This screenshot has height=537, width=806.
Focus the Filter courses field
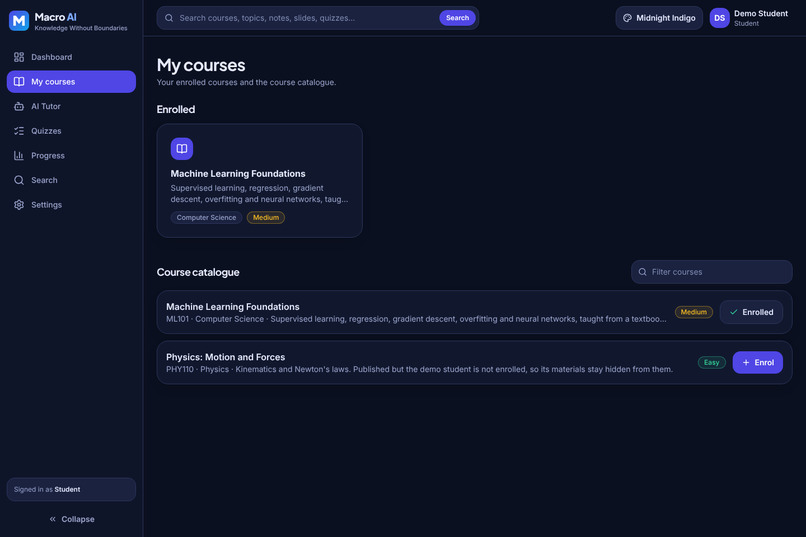point(711,272)
